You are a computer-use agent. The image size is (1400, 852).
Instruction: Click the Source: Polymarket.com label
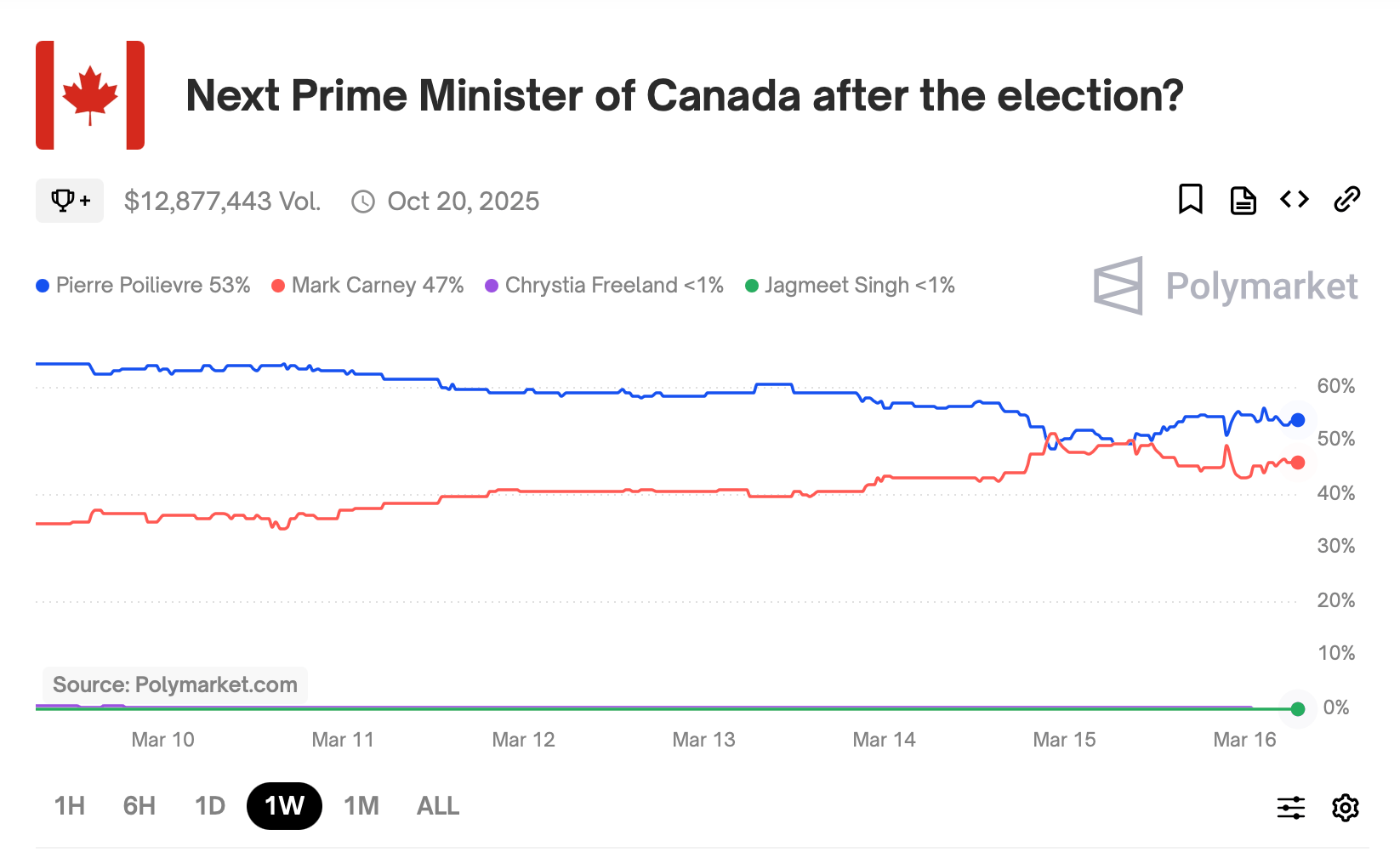tap(174, 684)
